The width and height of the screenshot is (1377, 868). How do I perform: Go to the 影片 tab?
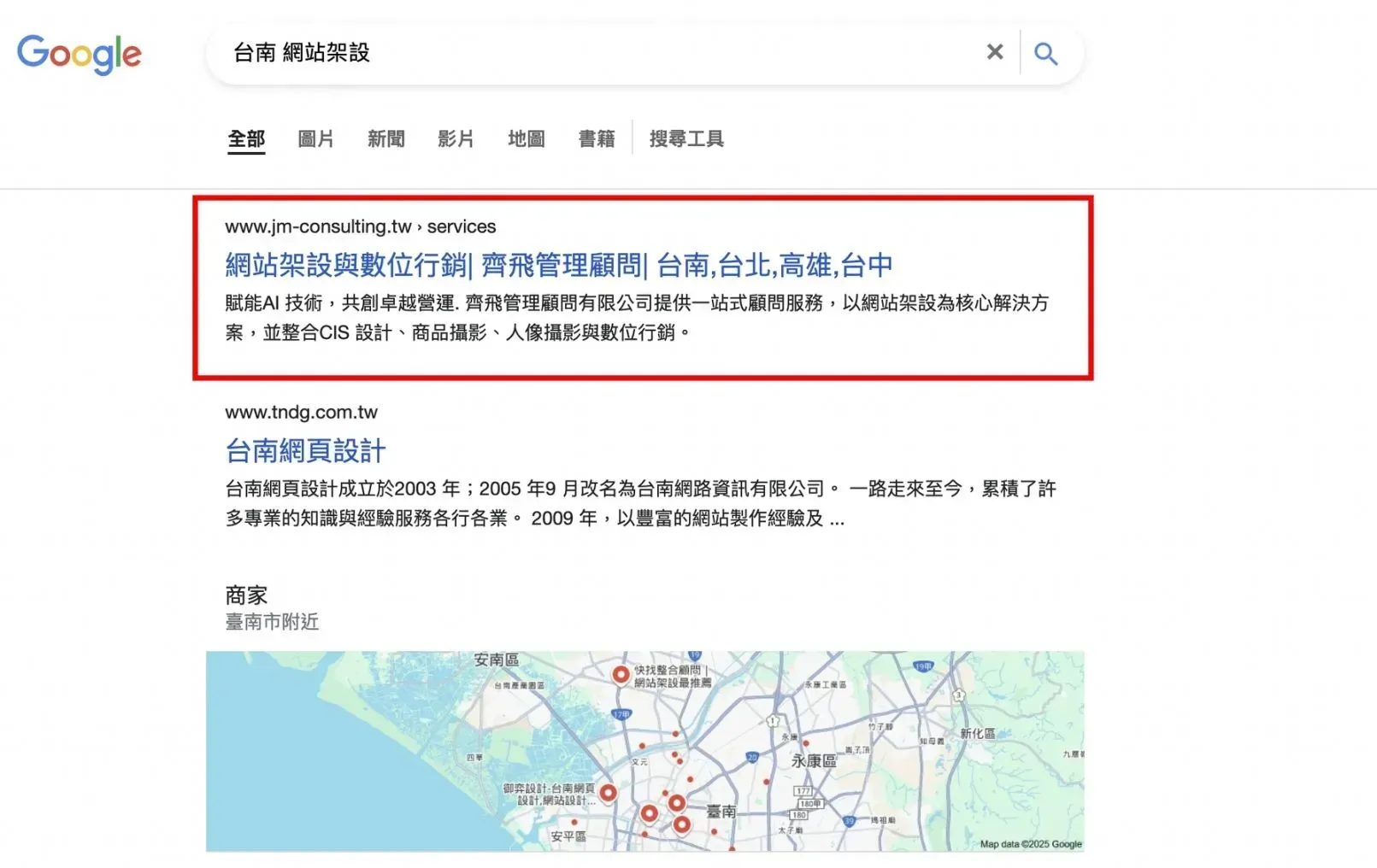(x=456, y=138)
